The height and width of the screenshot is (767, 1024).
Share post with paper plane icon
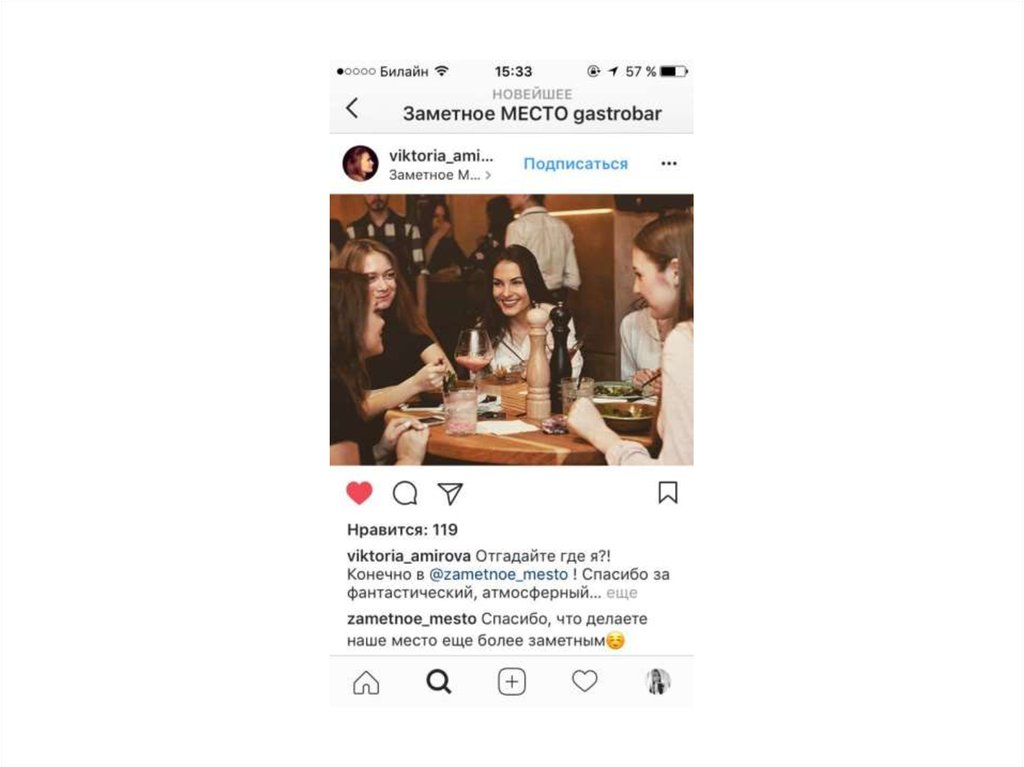tap(450, 493)
